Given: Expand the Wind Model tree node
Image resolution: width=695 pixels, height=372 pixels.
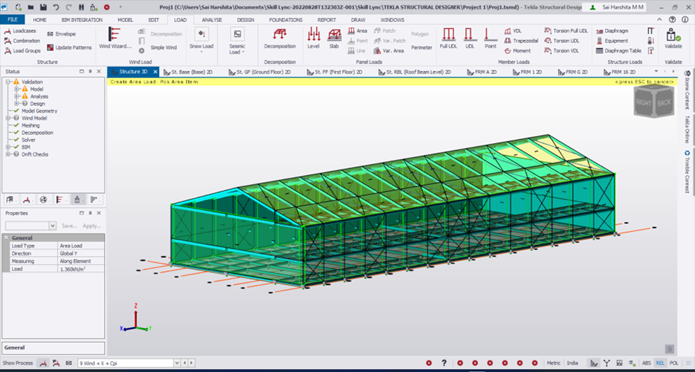Looking at the screenshot, I should pos(8,118).
